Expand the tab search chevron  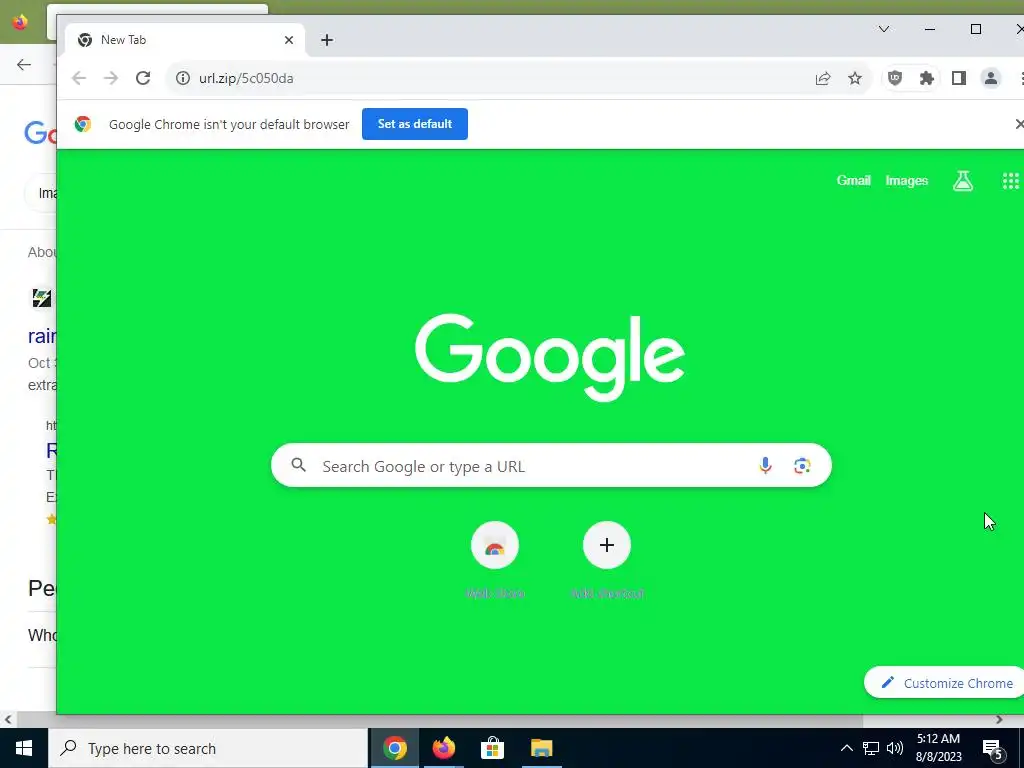tap(884, 29)
